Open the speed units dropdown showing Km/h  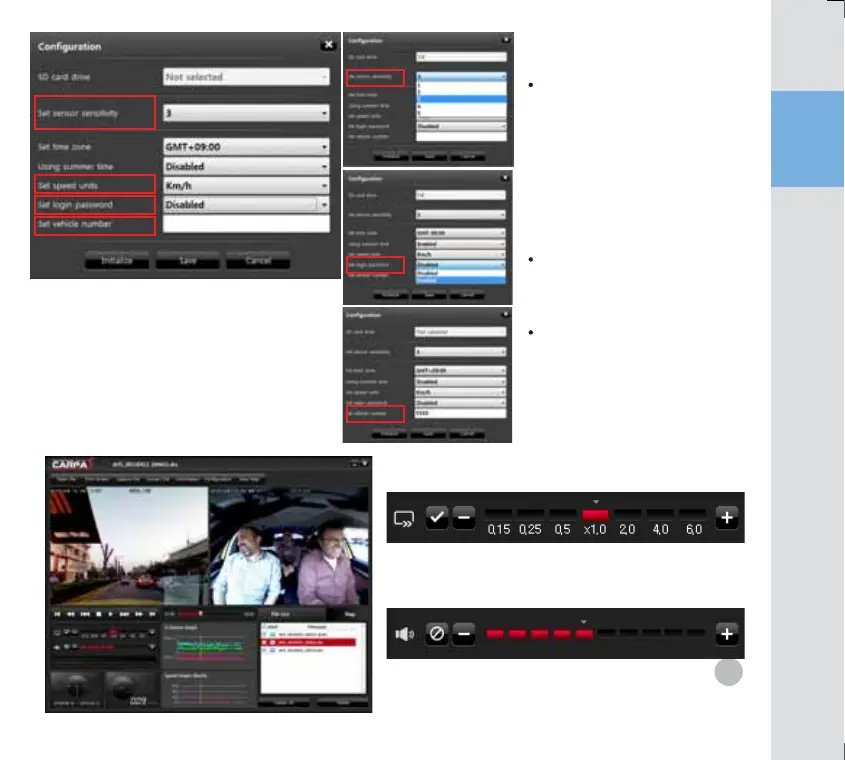pos(246,186)
